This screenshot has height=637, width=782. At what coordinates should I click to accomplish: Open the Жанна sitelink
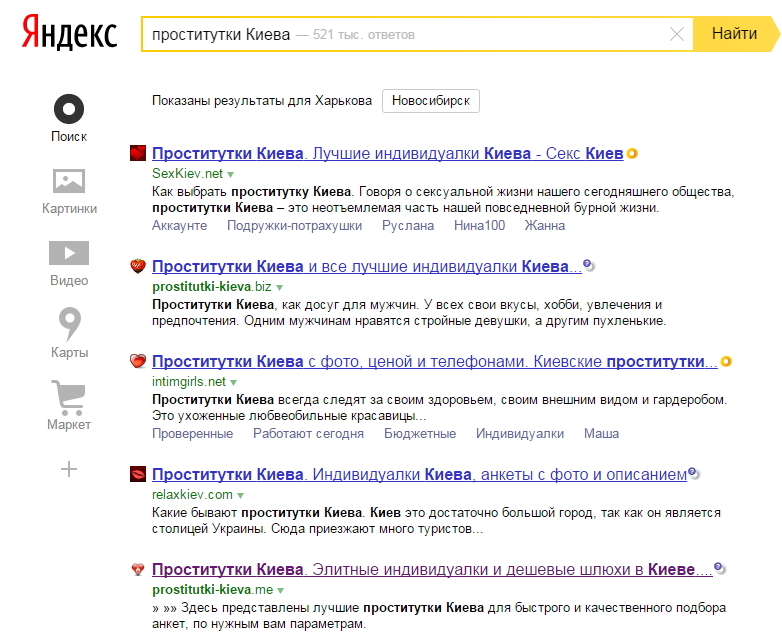tap(545, 225)
